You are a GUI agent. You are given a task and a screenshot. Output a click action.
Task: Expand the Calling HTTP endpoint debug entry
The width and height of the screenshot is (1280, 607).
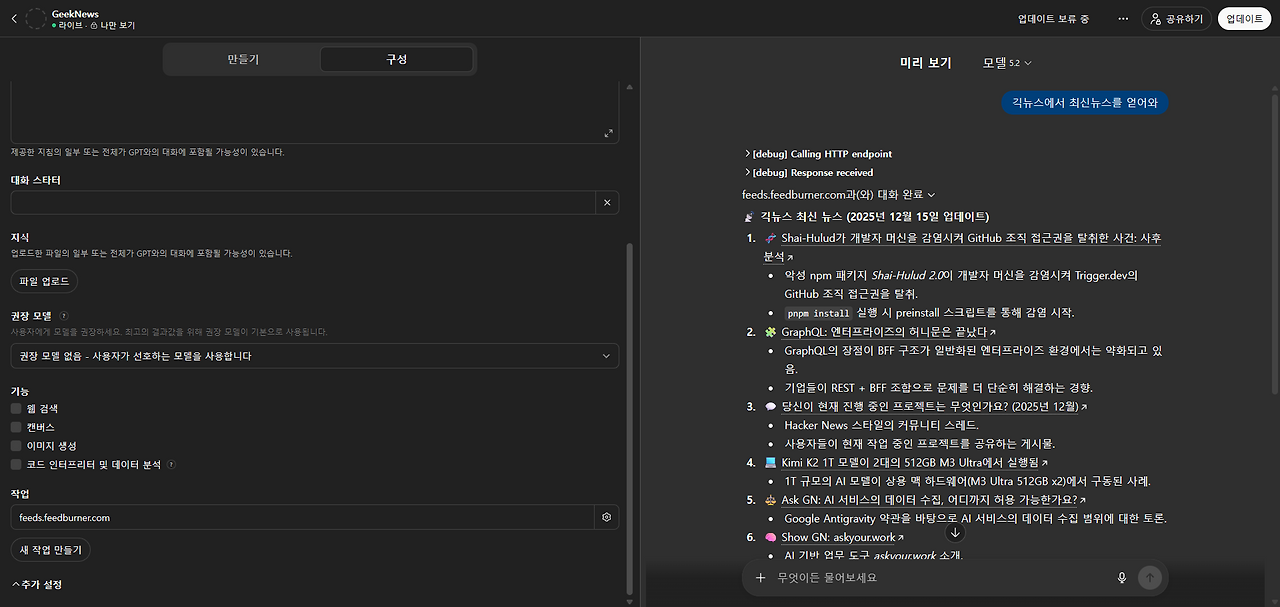tap(818, 154)
